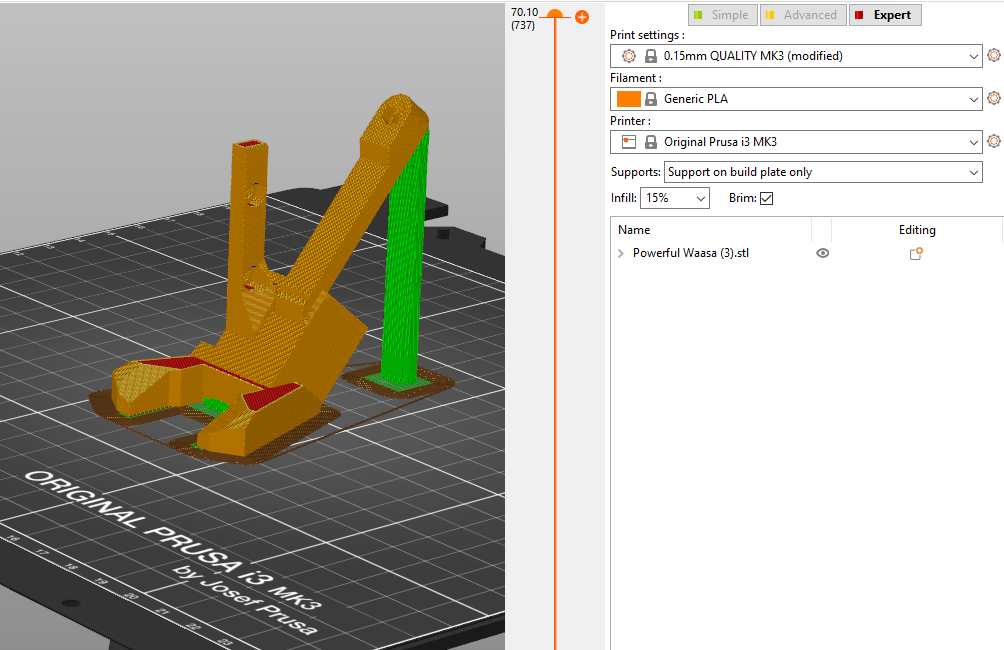Click the plus icon on layer slider
This screenshot has width=1004, height=650.
[x=582, y=17]
